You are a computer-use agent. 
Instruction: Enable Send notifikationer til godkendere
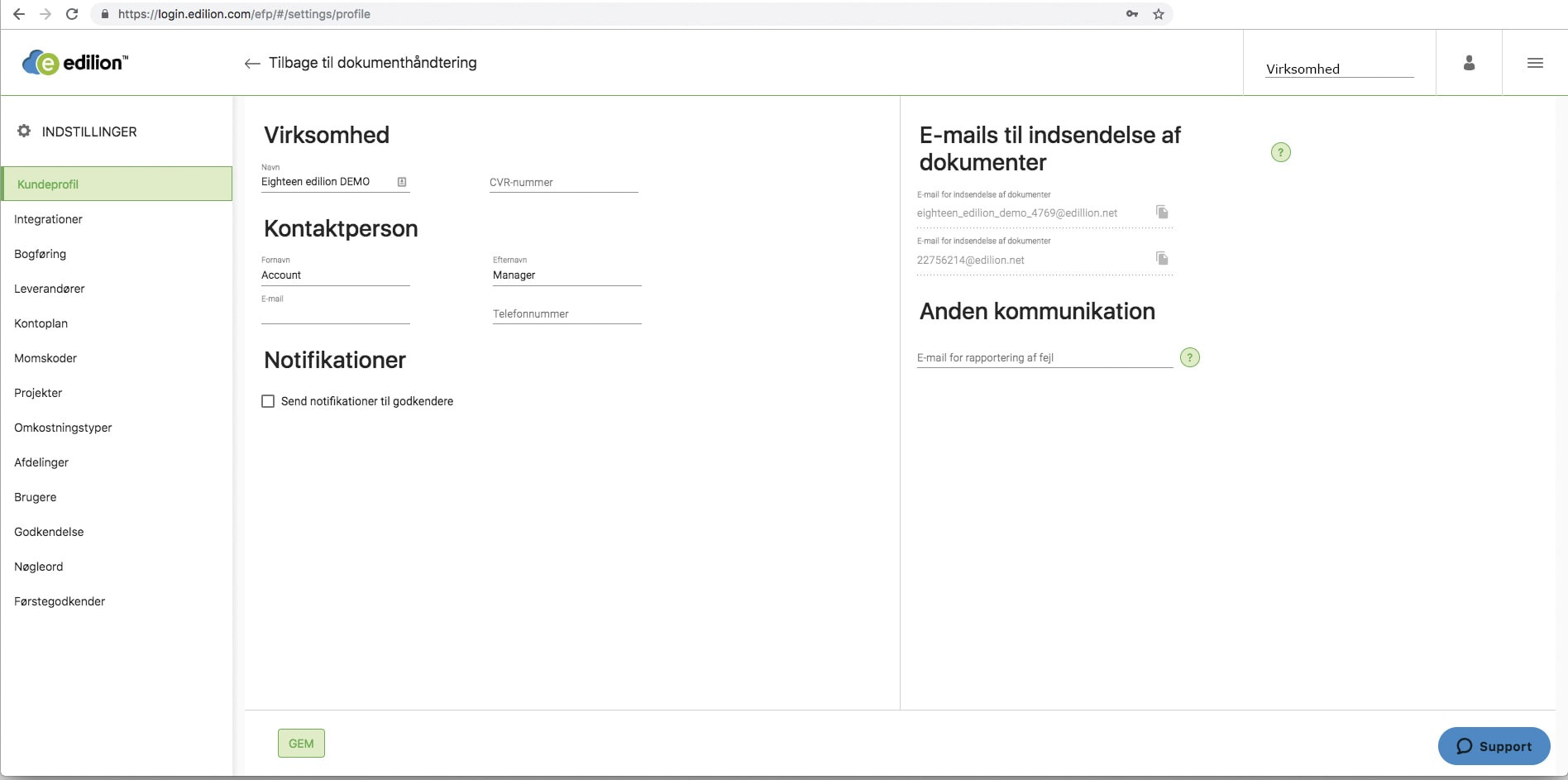point(267,400)
